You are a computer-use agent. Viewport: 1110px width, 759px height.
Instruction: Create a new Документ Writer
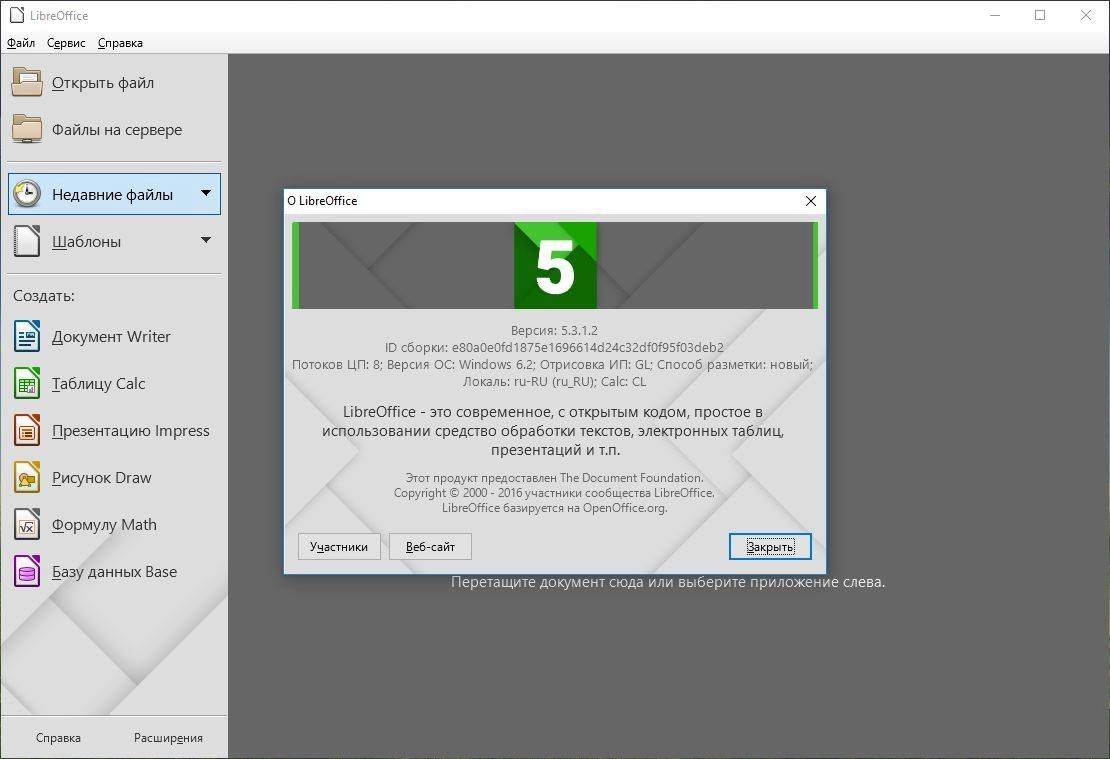pos(111,336)
